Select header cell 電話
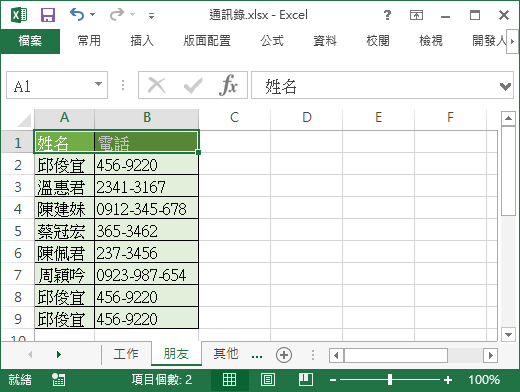 147,142
